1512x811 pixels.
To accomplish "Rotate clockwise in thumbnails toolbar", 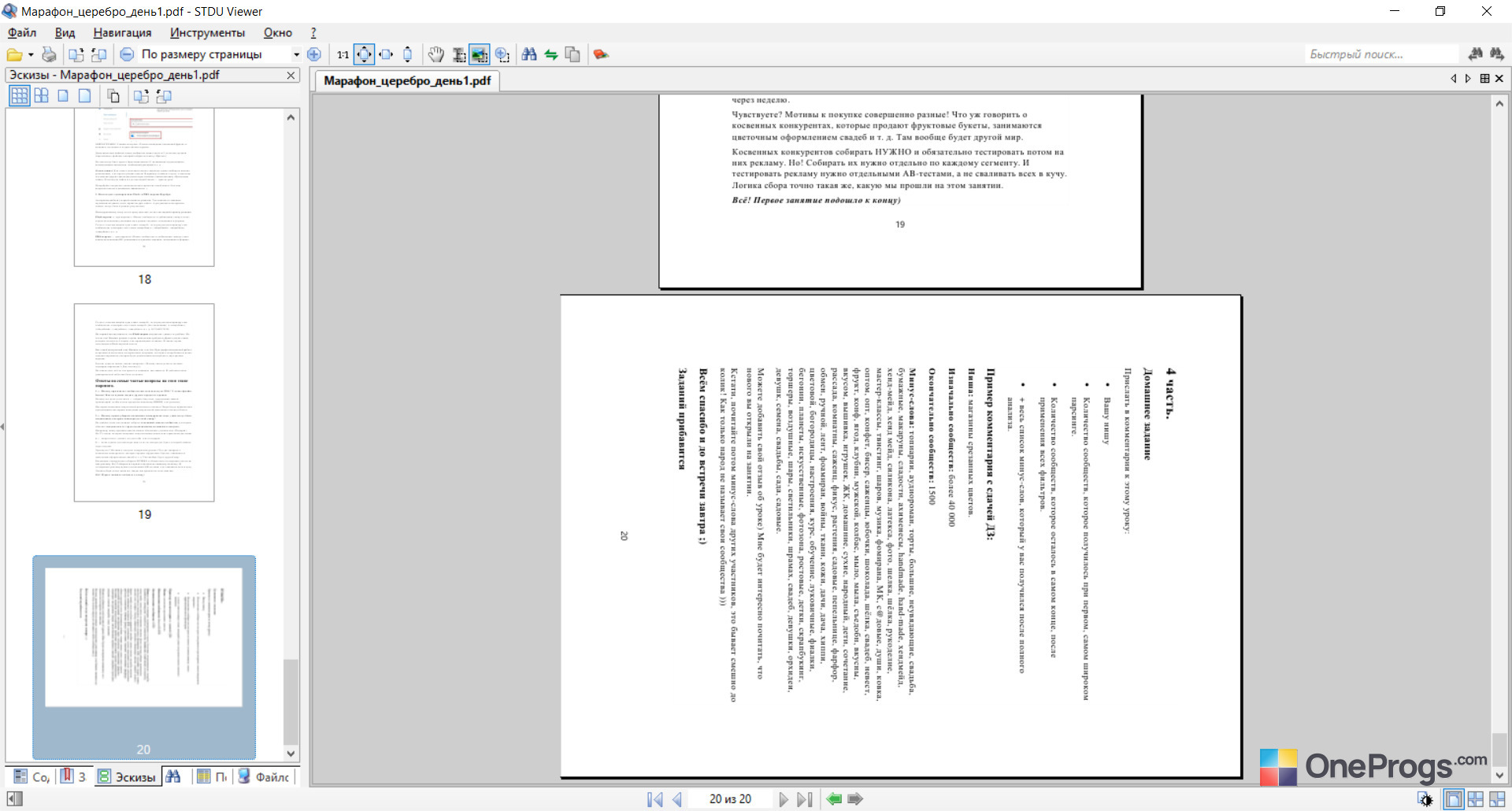I will [141, 96].
